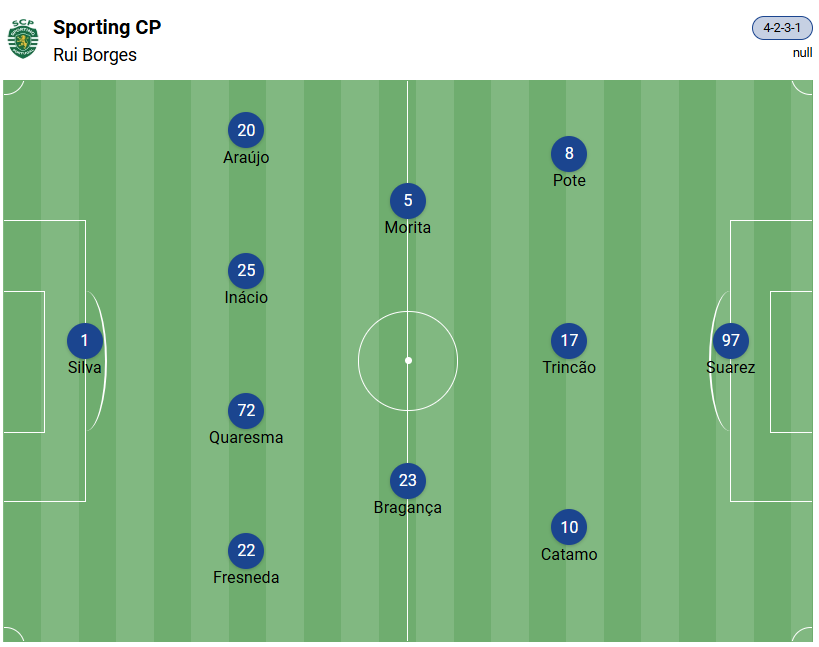This screenshot has width=819, height=647.
Task: Click Catamo's number 10 marker
Action: pyautogui.click(x=569, y=528)
